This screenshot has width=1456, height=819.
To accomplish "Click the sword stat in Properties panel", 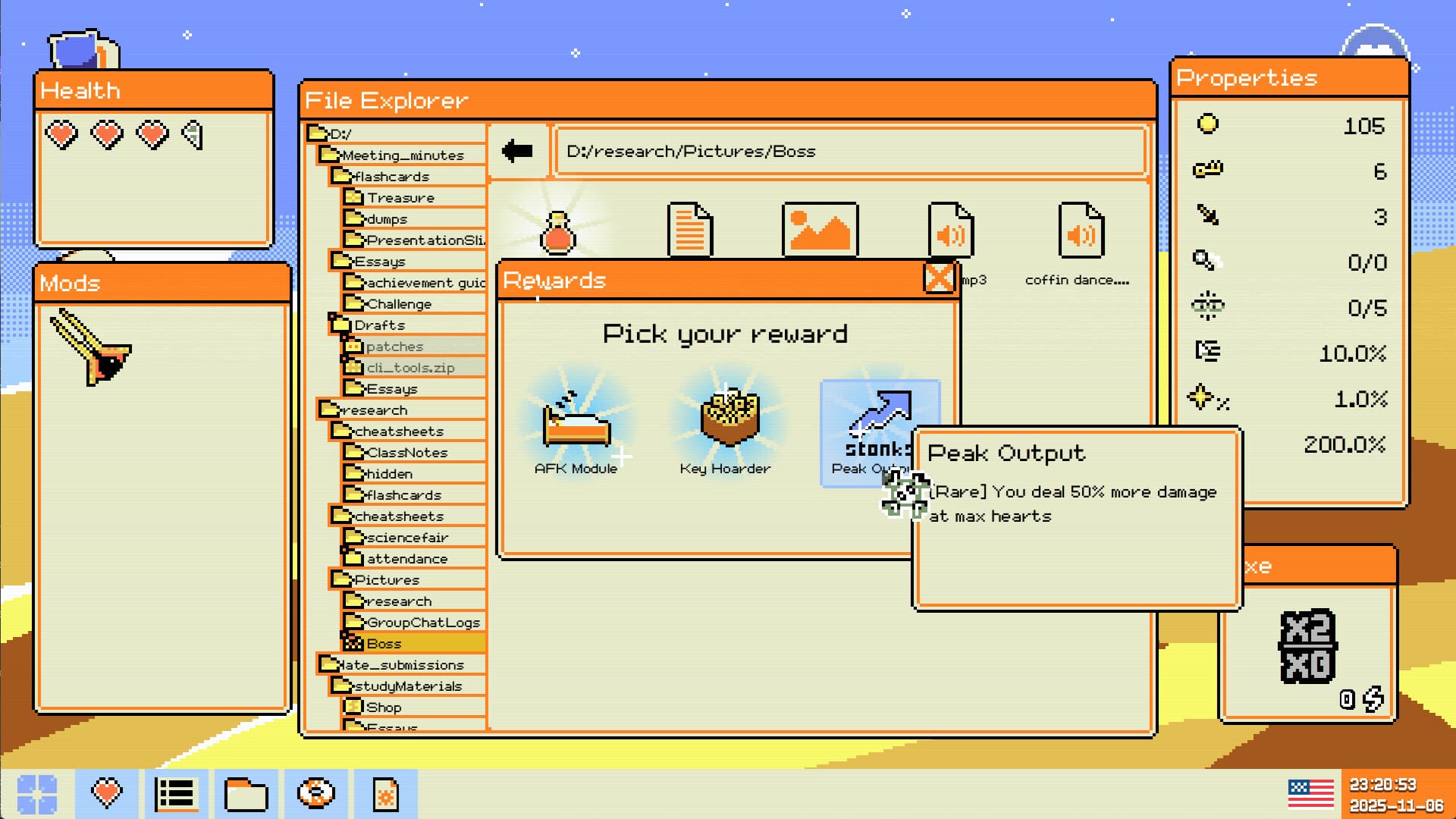I will point(1209,216).
